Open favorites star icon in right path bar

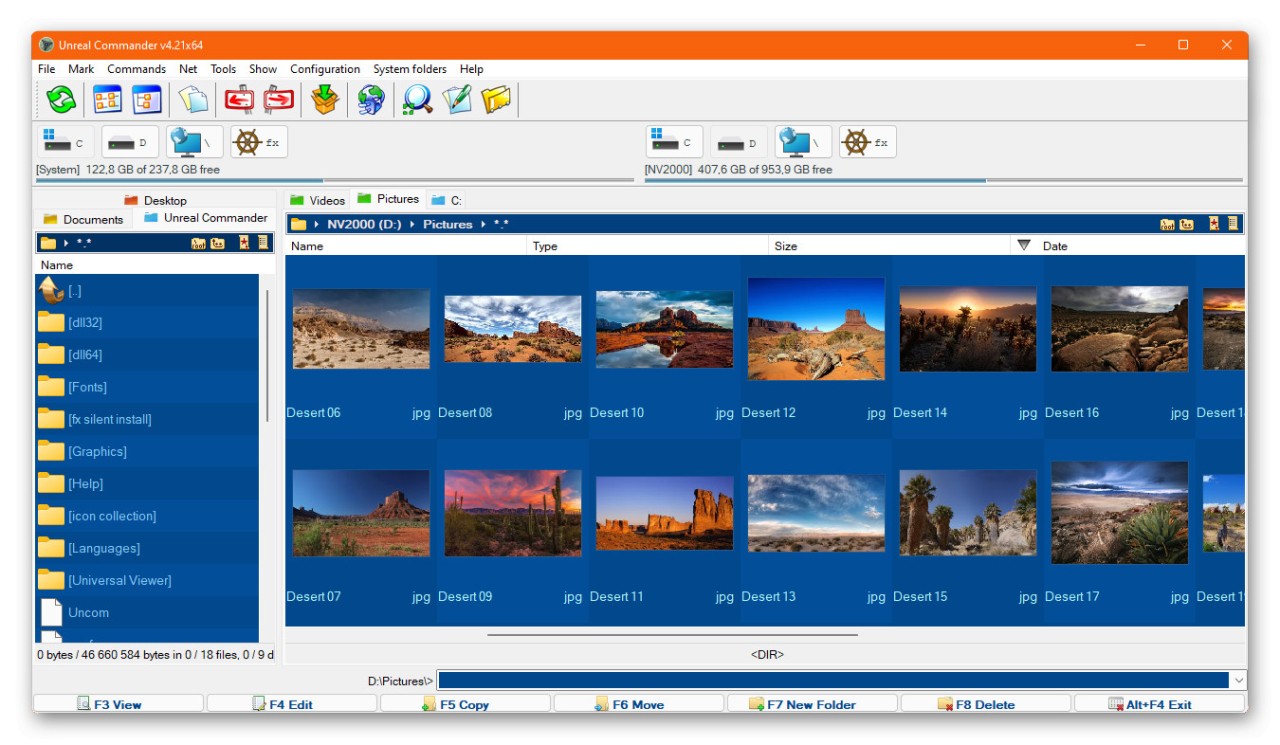[x=1214, y=224]
